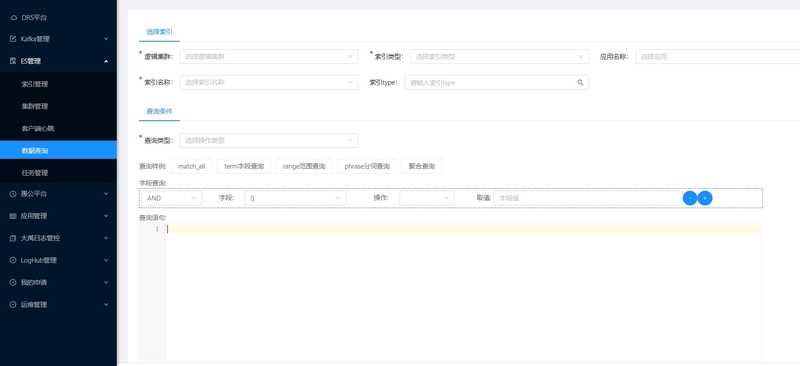
Task: Click the check-circle icon beside 运维管理
Action: click(x=13, y=305)
